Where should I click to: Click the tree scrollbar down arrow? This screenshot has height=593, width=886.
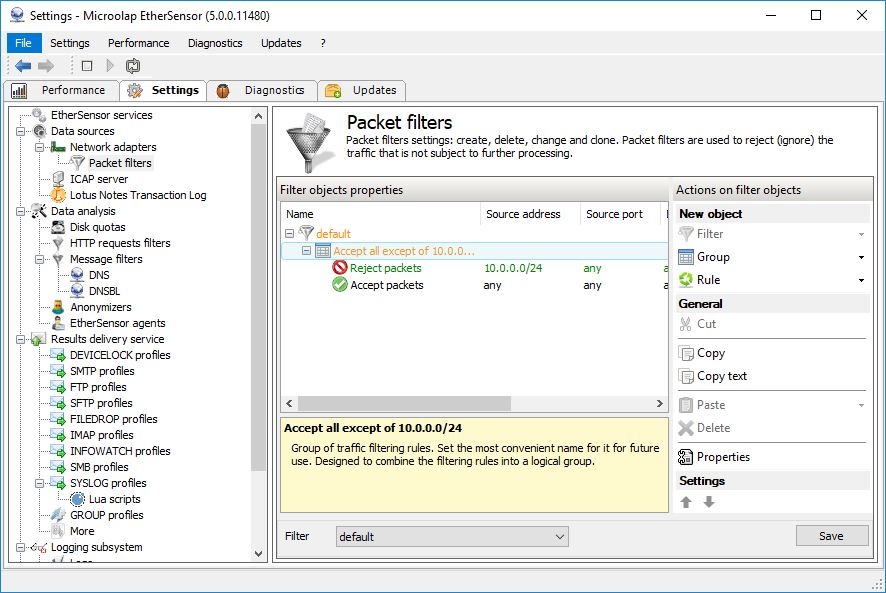click(x=258, y=554)
